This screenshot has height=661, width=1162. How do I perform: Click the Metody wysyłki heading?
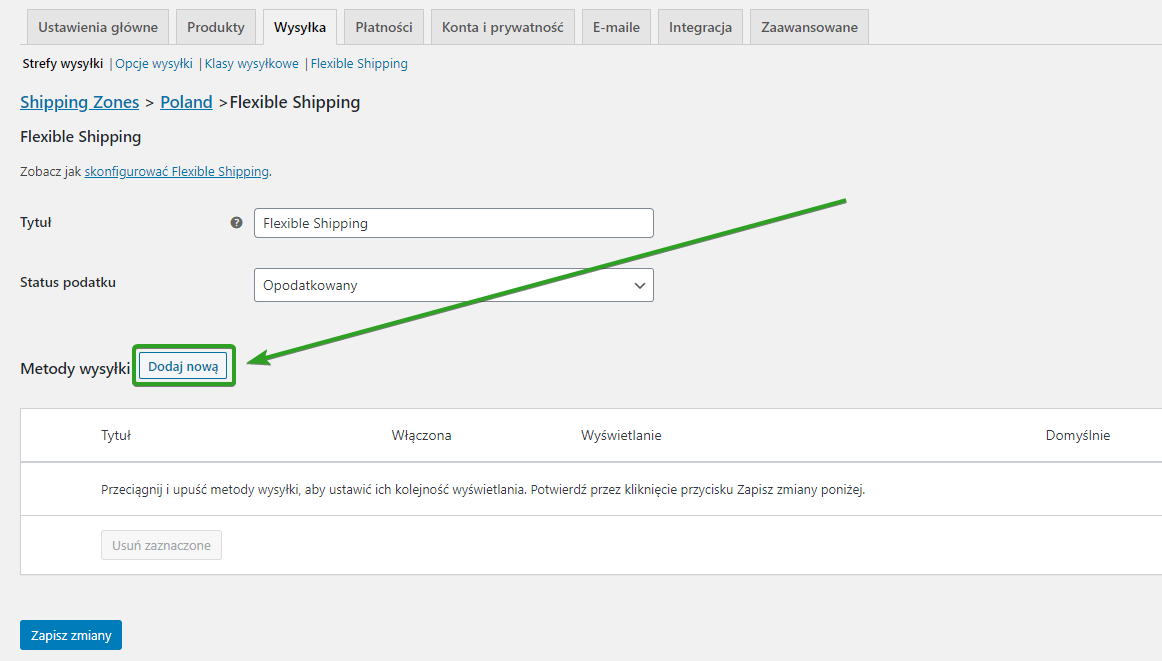75,368
